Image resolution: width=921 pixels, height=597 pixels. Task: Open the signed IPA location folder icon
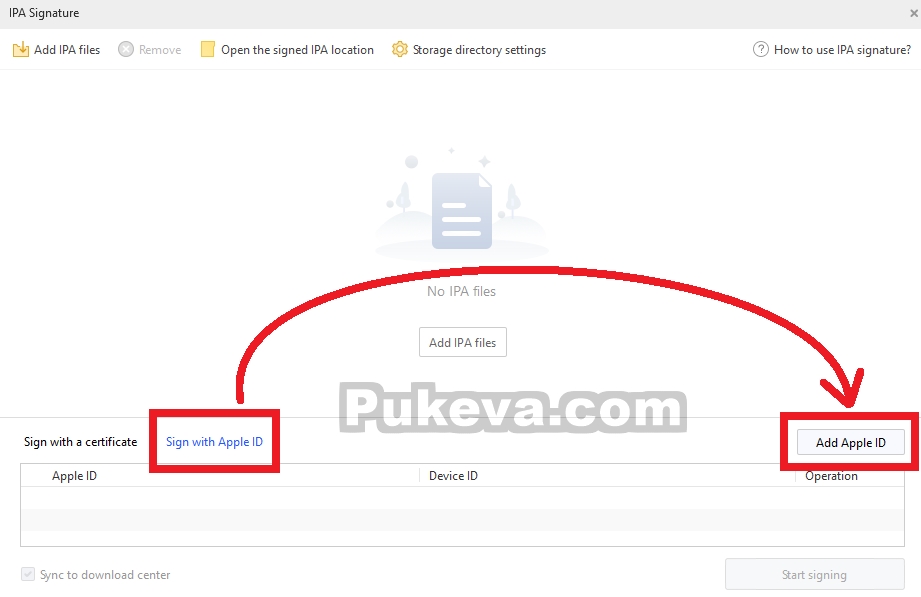207,49
